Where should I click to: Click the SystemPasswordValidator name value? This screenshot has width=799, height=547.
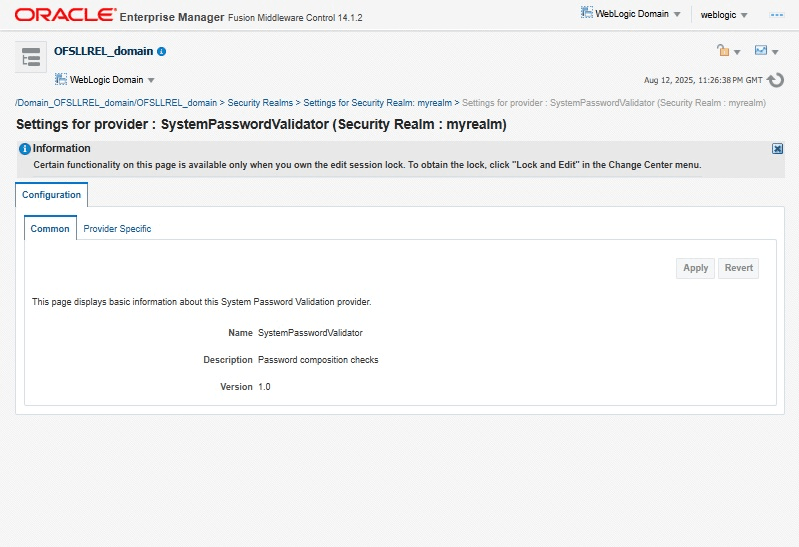tap(310, 333)
